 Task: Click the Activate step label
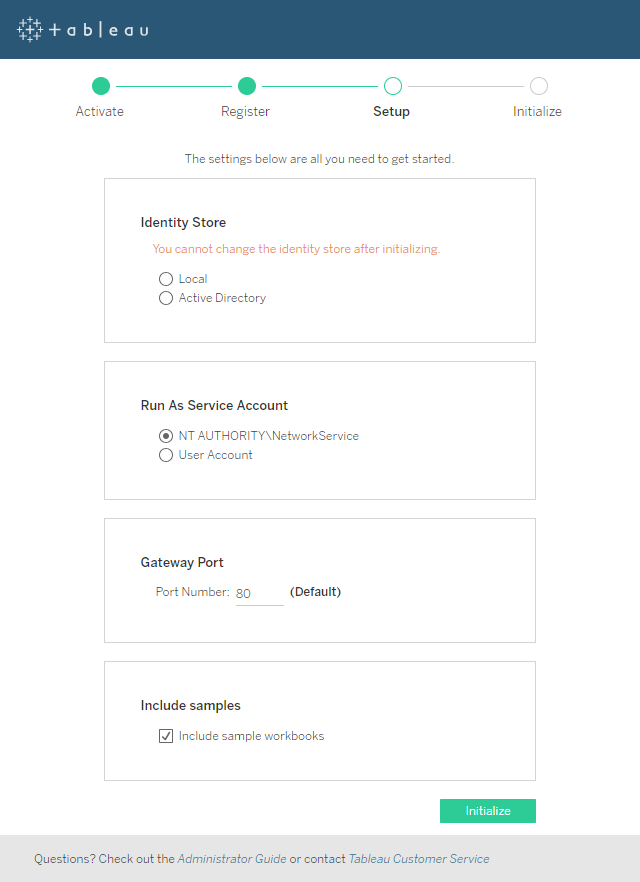coord(100,111)
